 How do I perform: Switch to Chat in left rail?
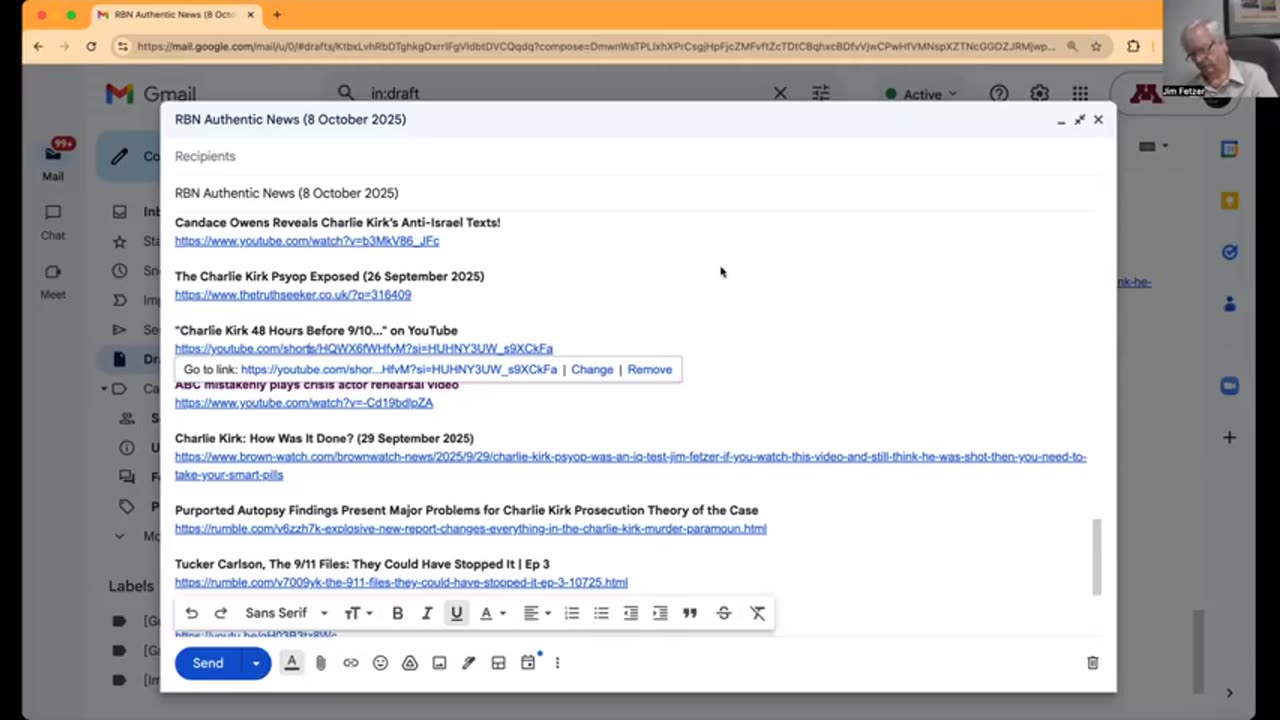53,222
